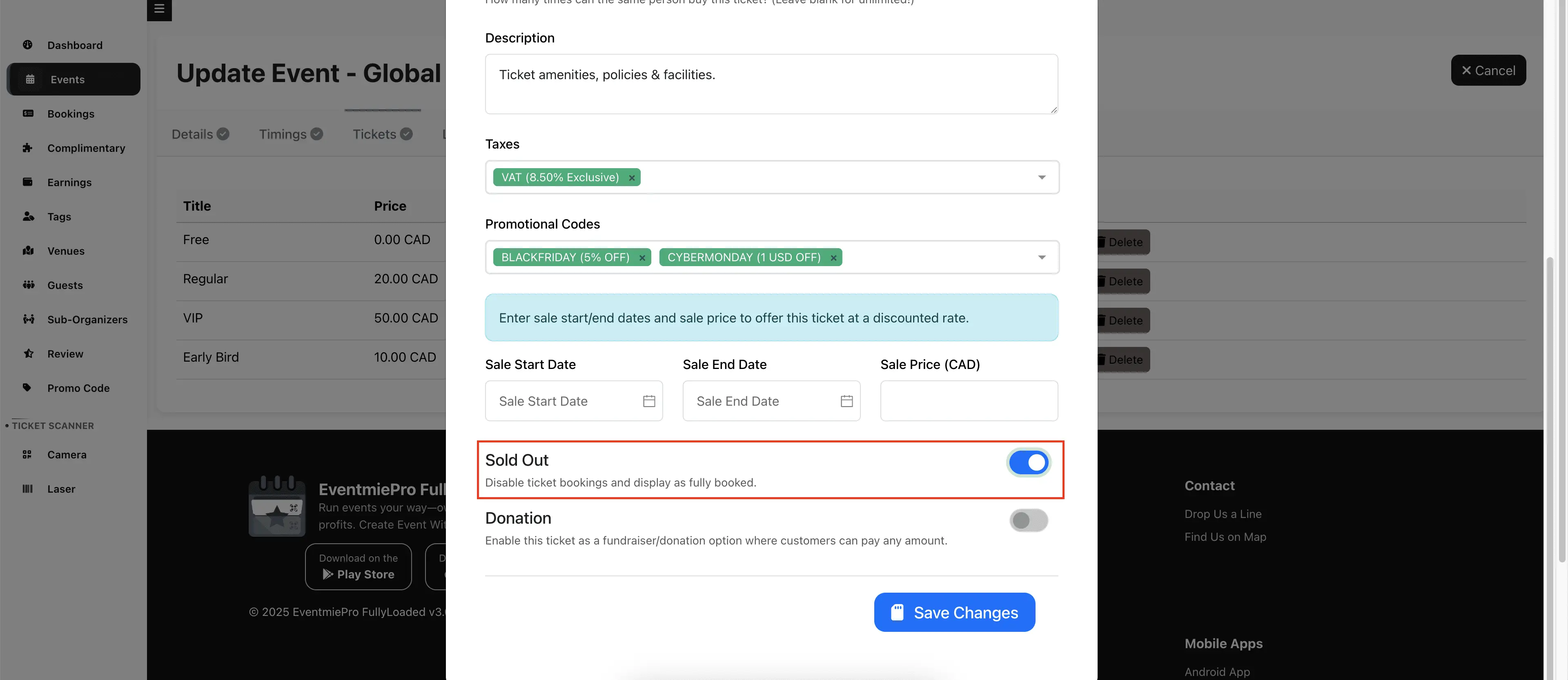Open the Sale End Date calendar icon
The width and height of the screenshot is (1568, 680).
point(846,401)
